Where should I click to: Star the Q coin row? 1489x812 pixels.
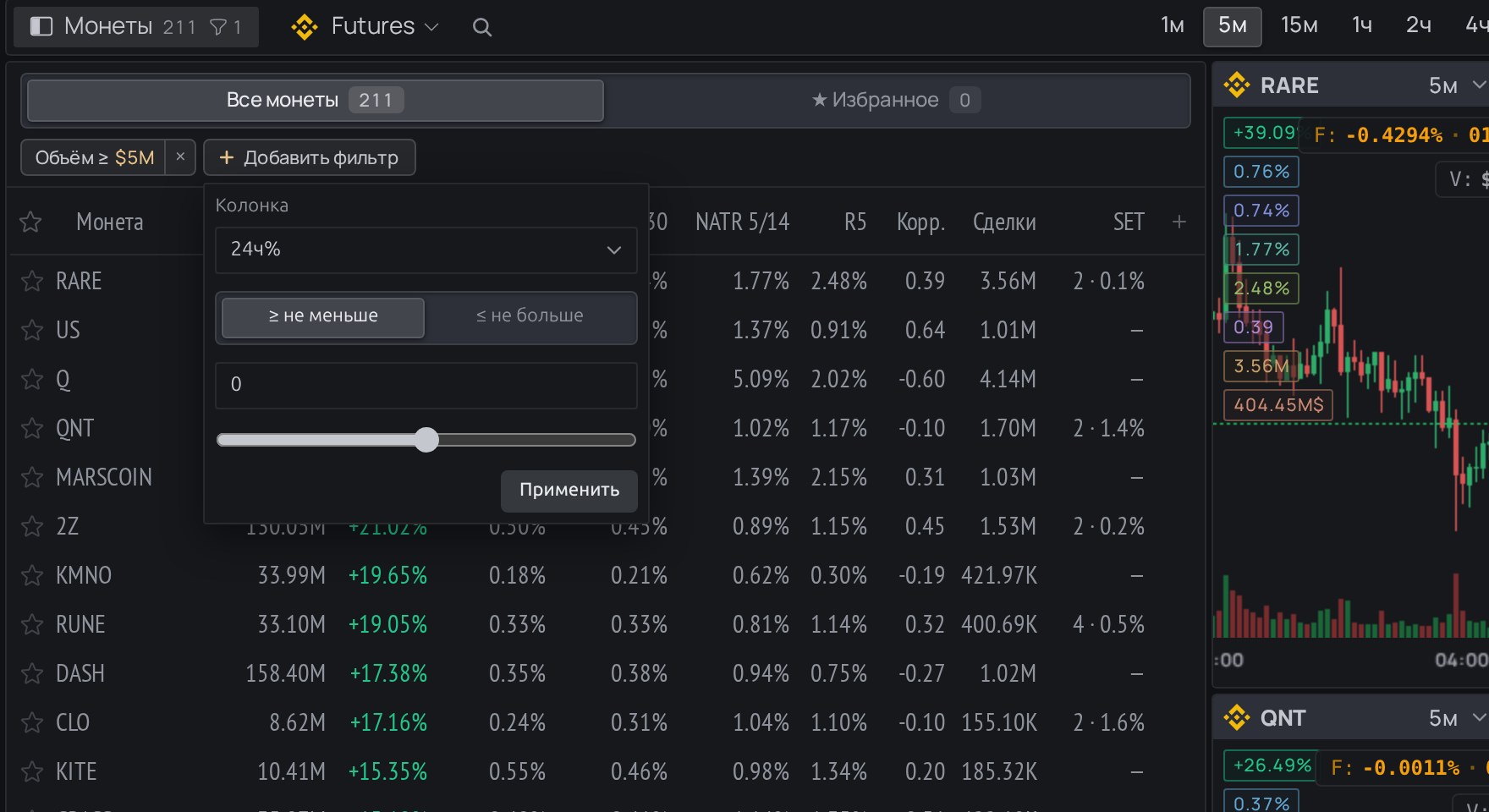click(x=32, y=379)
